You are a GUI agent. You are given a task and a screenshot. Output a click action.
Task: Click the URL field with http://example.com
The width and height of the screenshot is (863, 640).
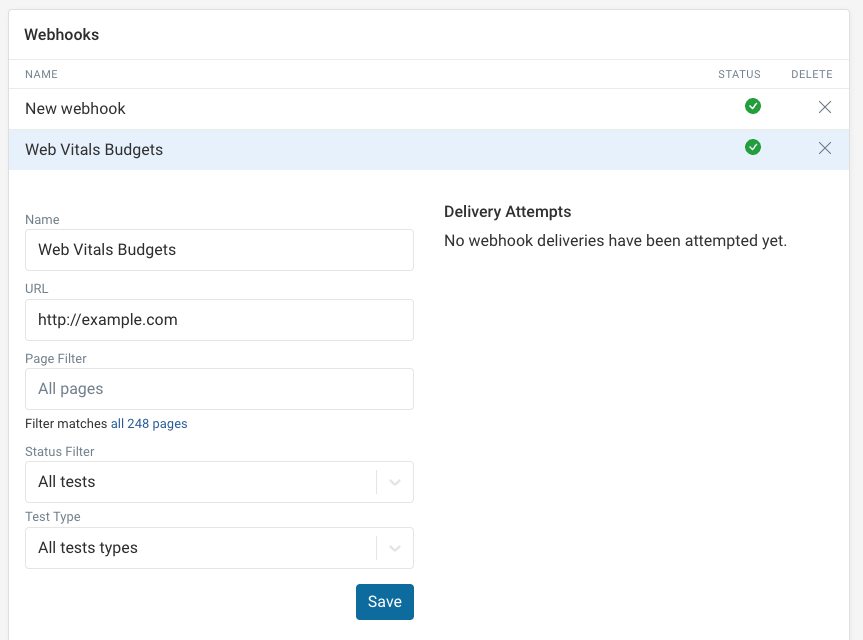click(x=219, y=319)
